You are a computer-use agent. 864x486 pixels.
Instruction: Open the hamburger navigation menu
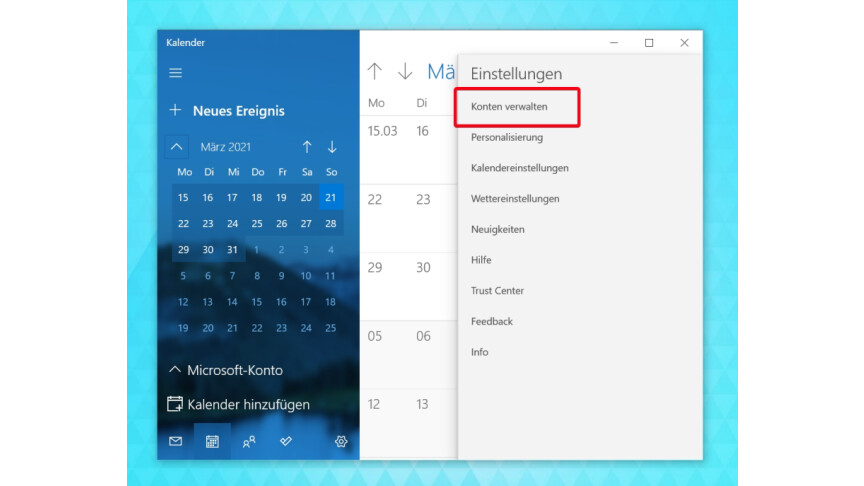tap(175, 73)
